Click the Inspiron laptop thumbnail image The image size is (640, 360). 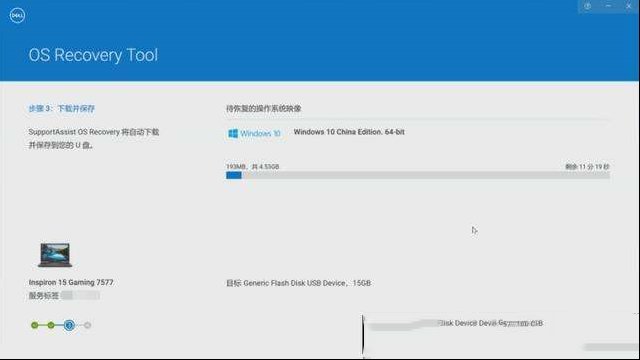(x=55, y=255)
